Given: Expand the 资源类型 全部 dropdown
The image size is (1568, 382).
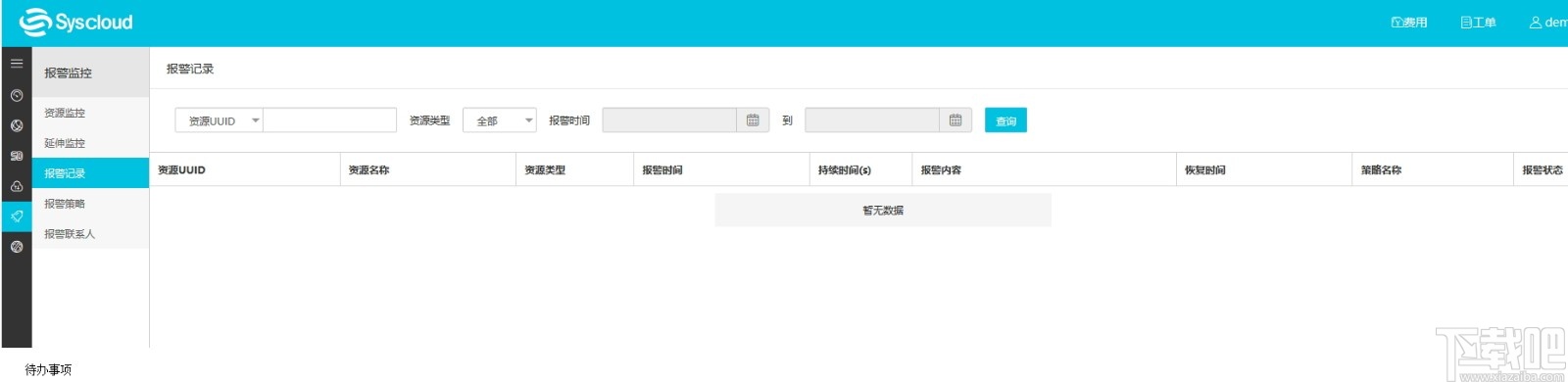Looking at the screenshot, I should [x=500, y=120].
